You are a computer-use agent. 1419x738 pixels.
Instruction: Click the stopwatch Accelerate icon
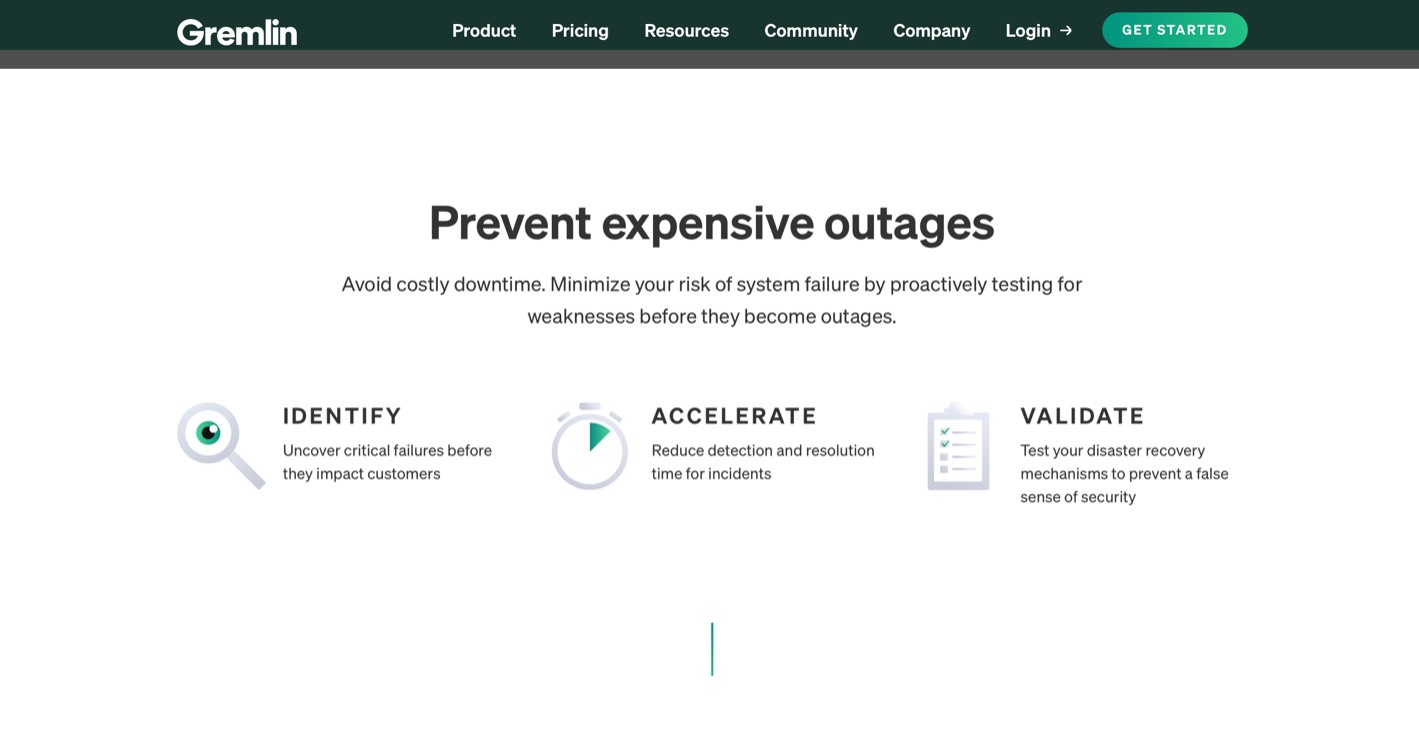click(590, 446)
